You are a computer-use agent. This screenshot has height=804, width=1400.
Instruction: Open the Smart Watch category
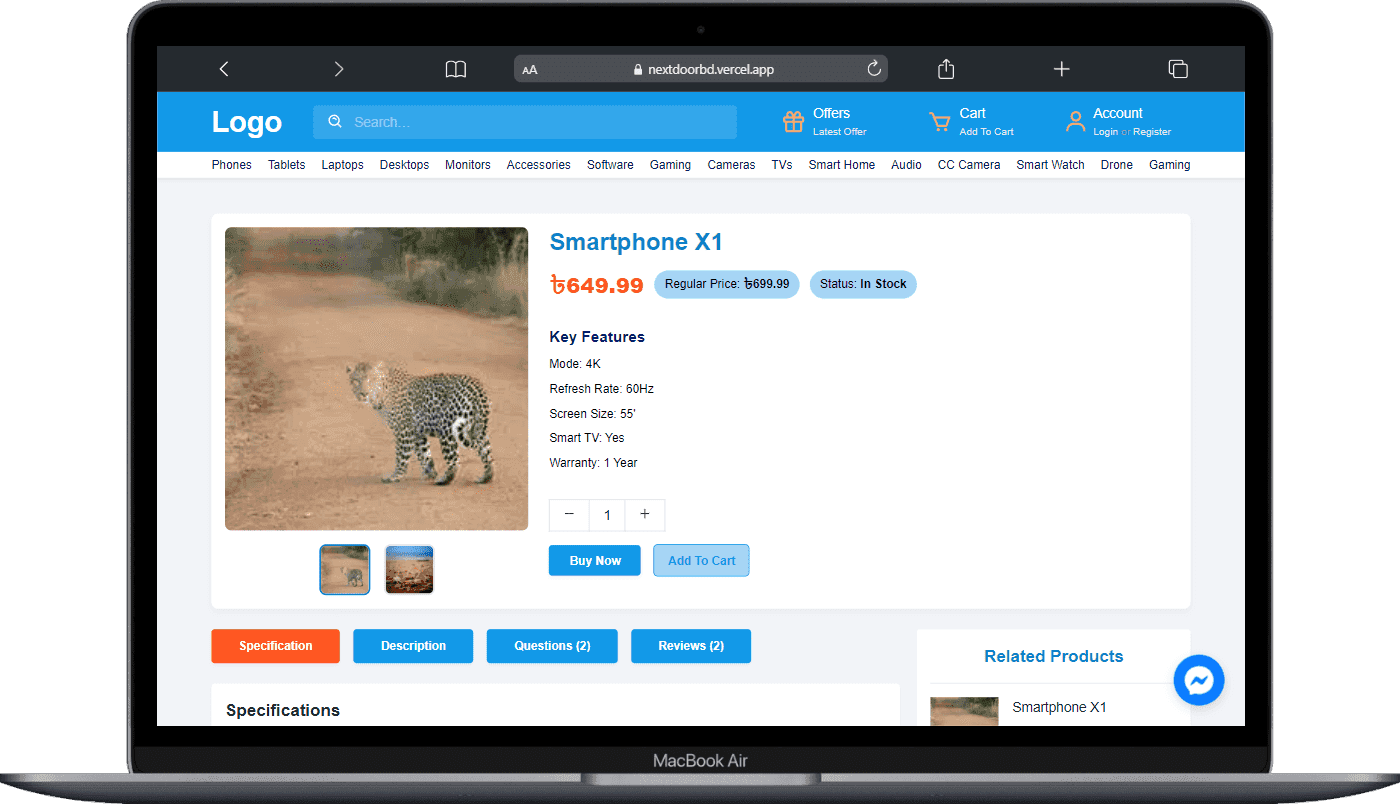point(1050,165)
